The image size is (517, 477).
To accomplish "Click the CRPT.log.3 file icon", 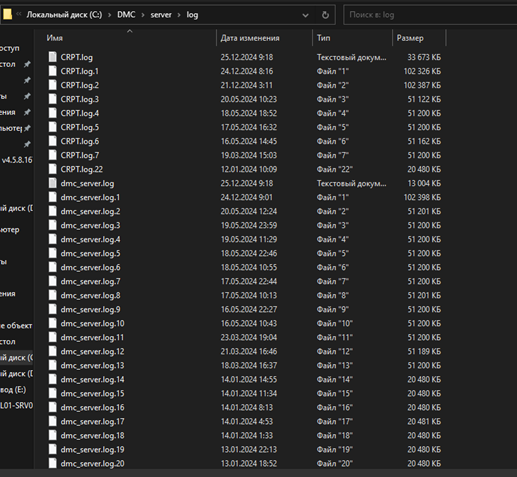I will [52, 99].
